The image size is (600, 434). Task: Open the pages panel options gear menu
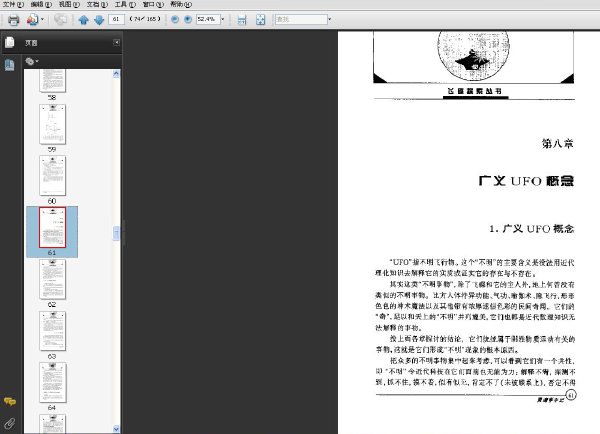32,61
